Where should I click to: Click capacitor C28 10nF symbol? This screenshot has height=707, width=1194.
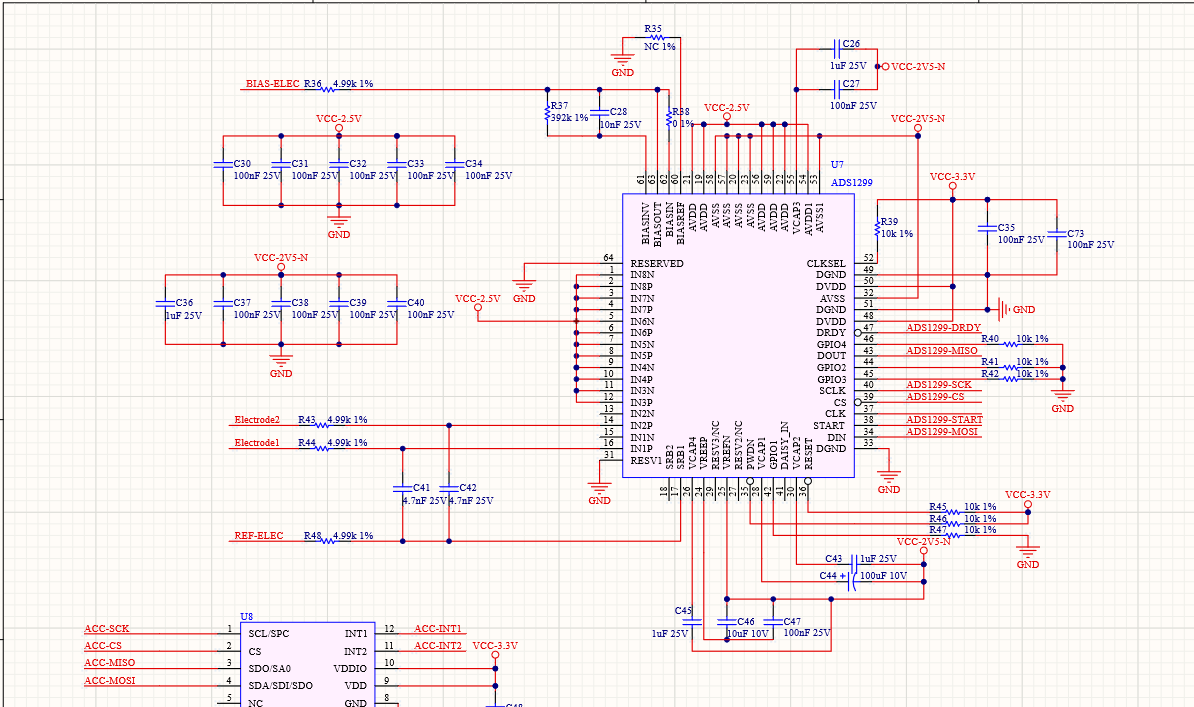599,113
